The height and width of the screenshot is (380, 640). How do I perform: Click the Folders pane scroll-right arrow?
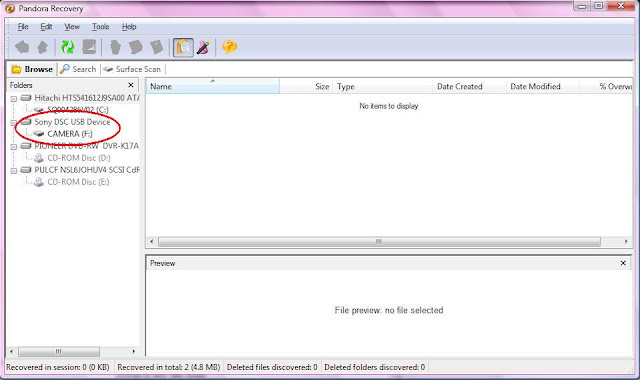tap(133, 351)
